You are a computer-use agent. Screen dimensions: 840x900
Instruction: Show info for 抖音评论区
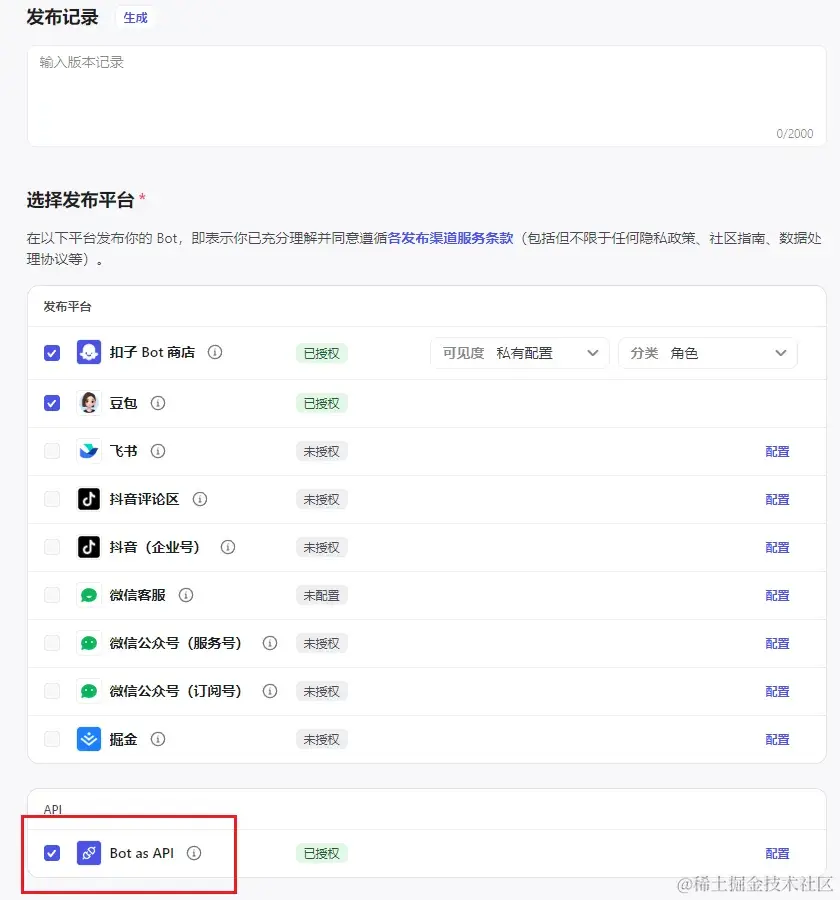pos(200,499)
